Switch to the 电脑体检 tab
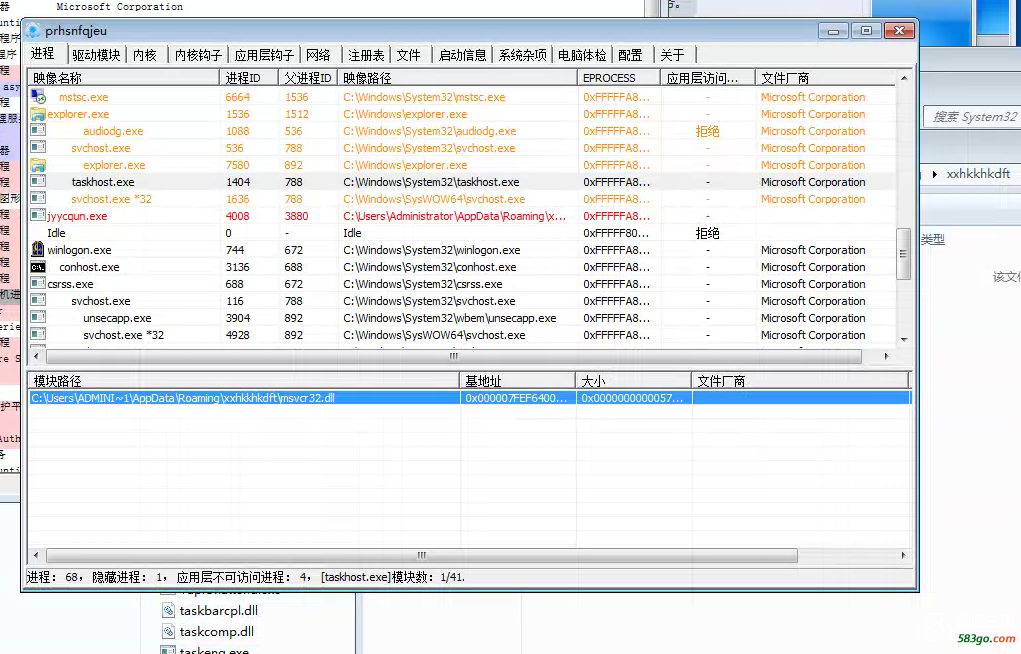The width and height of the screenshot is (1021, 654). click(x=582, y=55)
